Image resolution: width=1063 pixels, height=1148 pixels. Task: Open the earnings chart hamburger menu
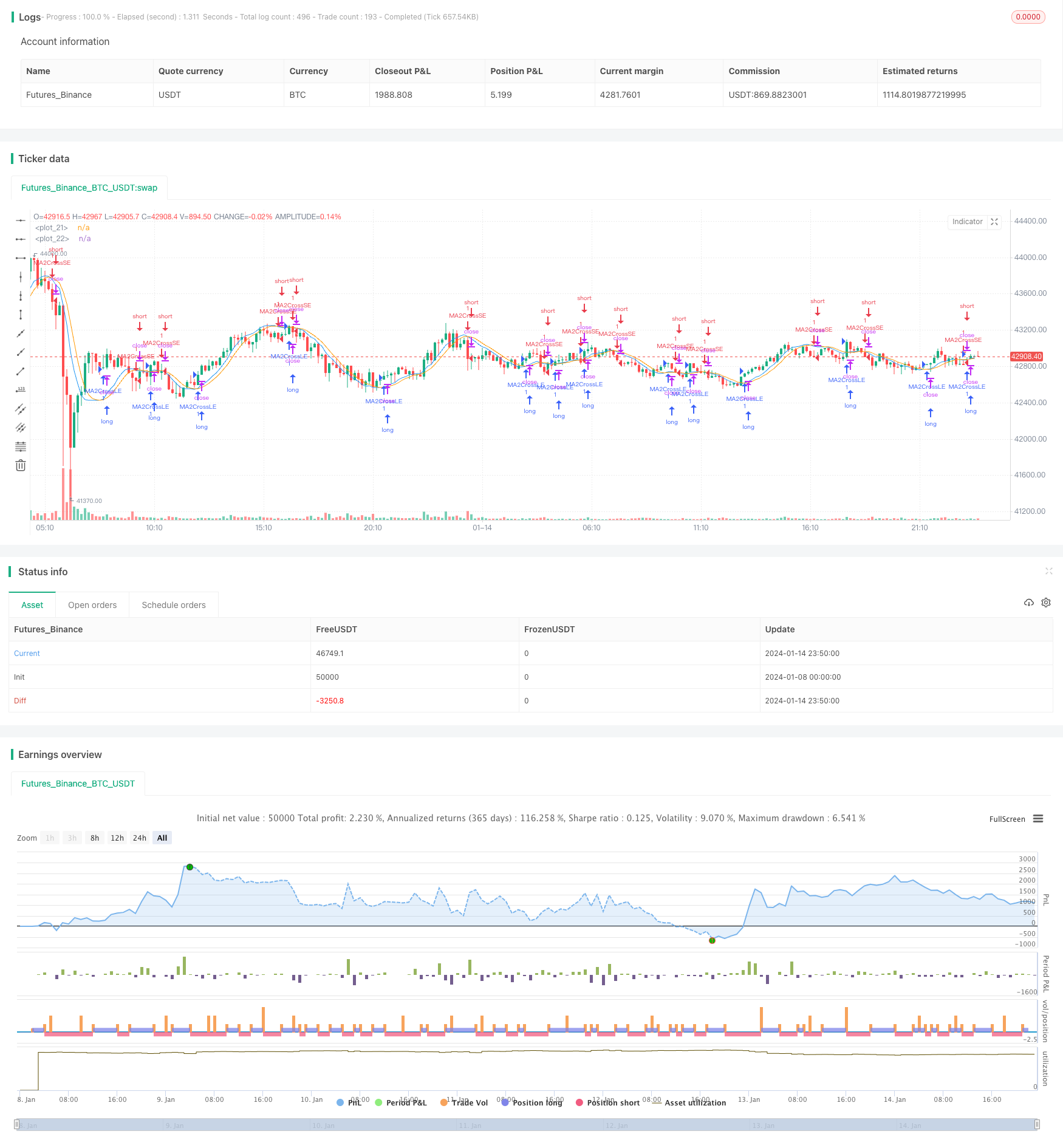[1038, 819]
